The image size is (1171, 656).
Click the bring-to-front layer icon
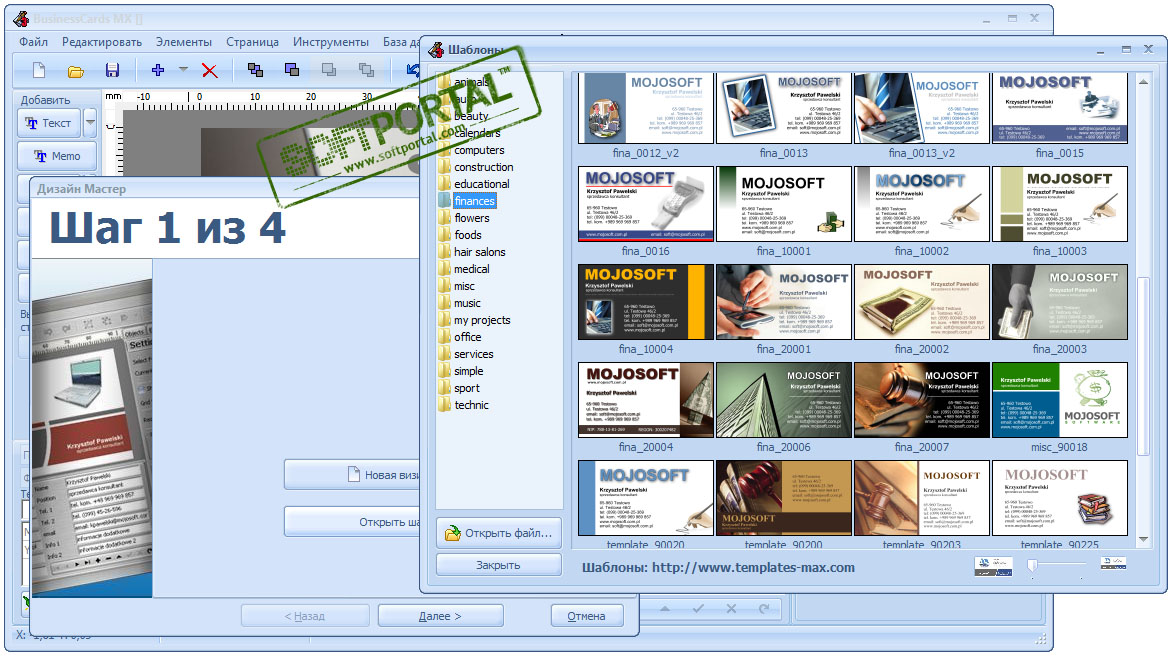point(255,70)
